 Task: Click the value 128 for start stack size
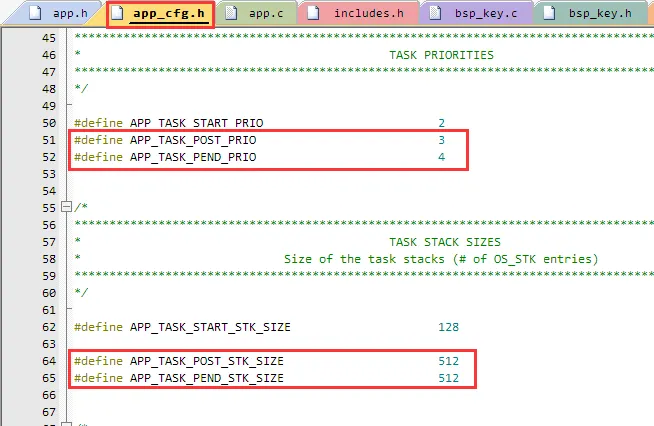(x=448, y=327)
